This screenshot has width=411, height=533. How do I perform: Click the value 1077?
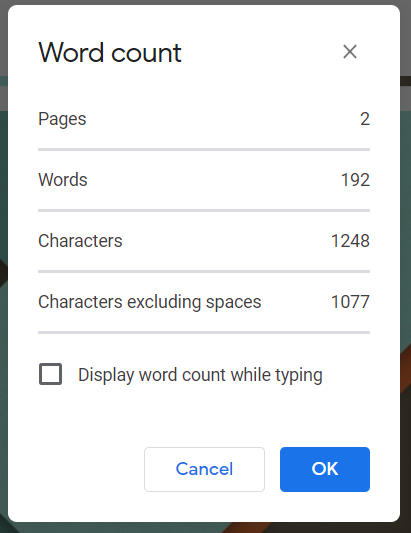[x=350, y=302]
